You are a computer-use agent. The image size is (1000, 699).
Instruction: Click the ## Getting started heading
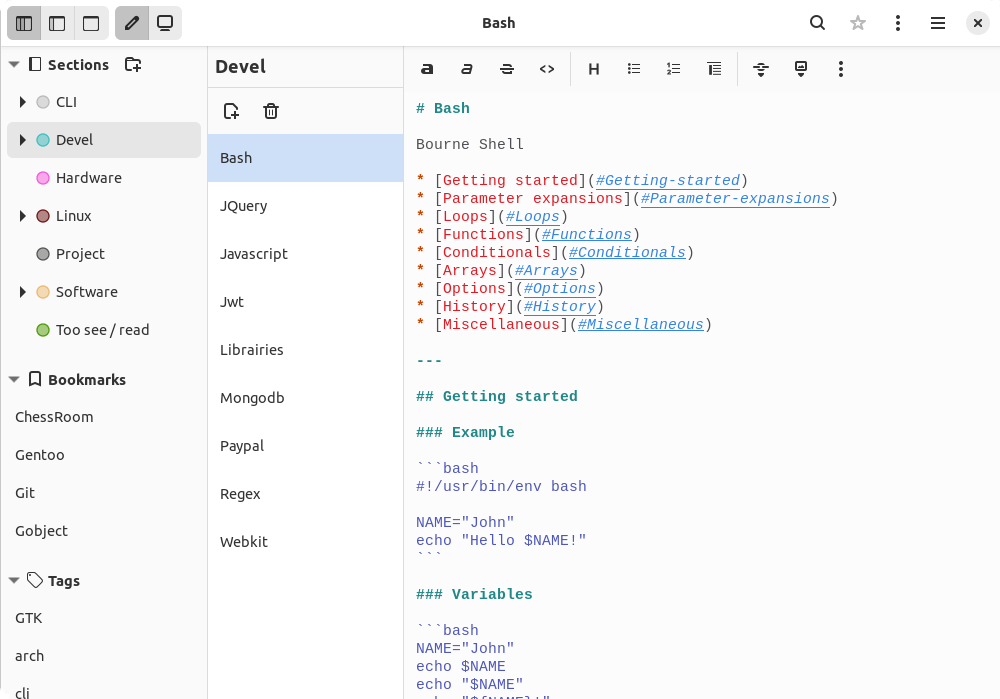pyautogui.click(x=497, y=397)
